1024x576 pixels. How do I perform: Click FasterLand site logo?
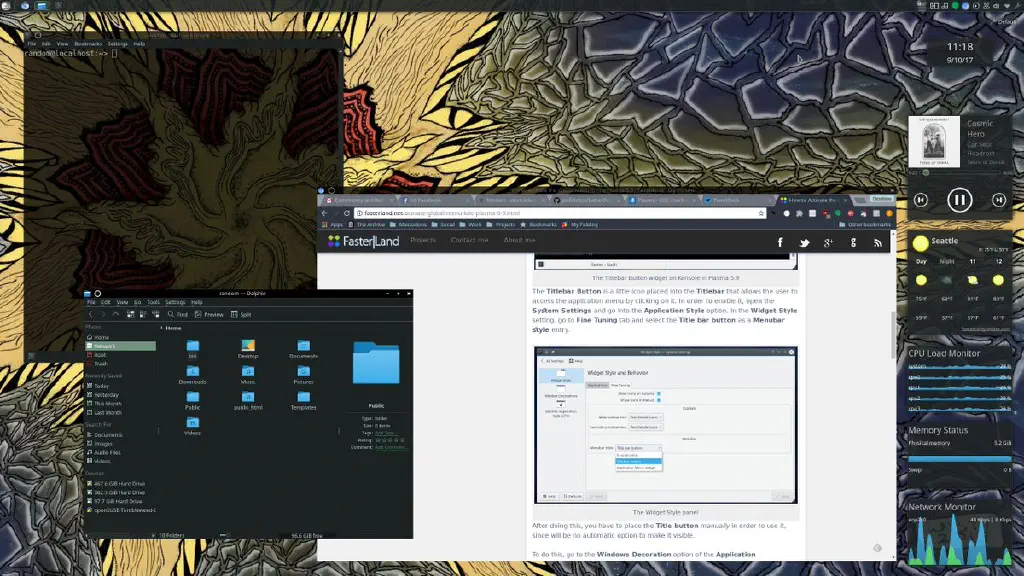(363, 241)
